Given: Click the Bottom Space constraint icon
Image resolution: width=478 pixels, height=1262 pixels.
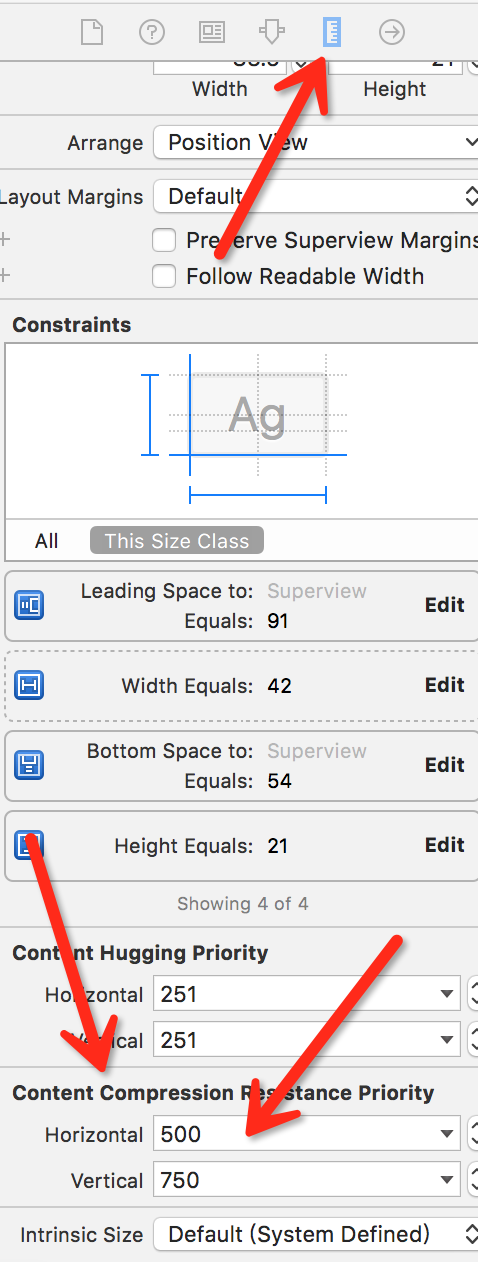Looking at the screenshot, I should 29,765.
